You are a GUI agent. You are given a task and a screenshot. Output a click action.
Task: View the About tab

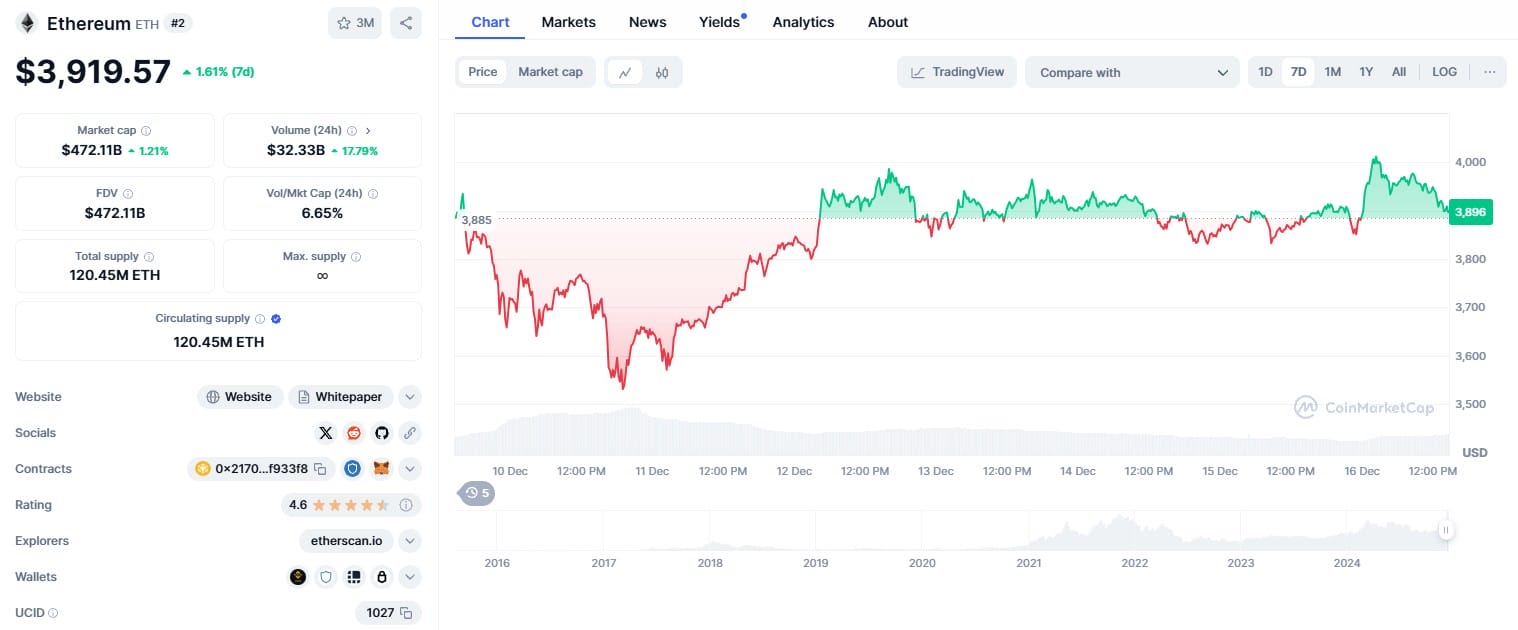pos(888,22)
